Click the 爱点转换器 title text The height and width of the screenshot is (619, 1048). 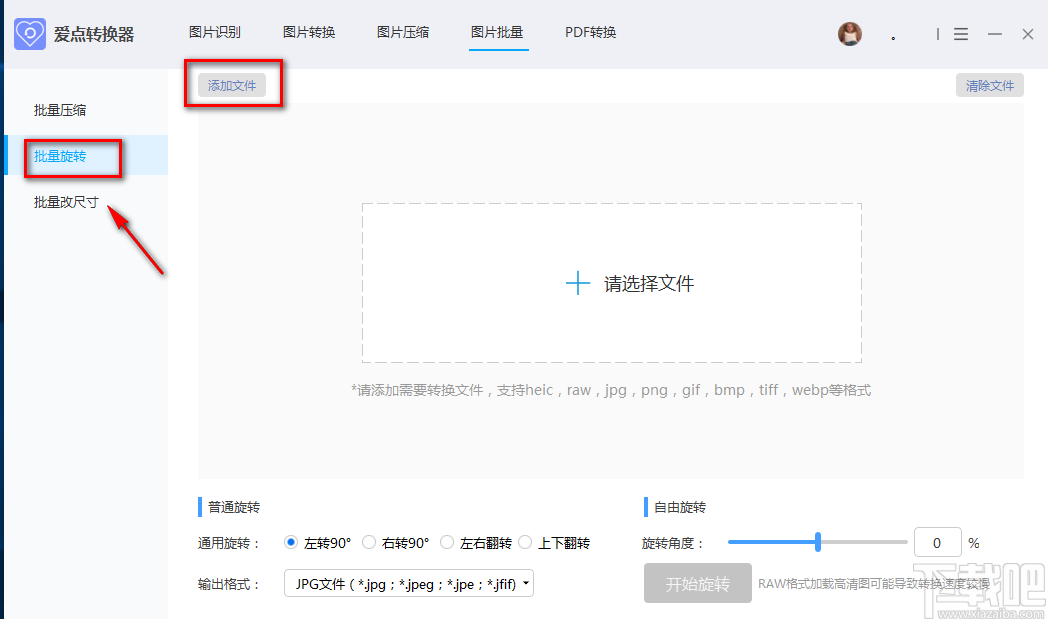(x=94, y=34)
